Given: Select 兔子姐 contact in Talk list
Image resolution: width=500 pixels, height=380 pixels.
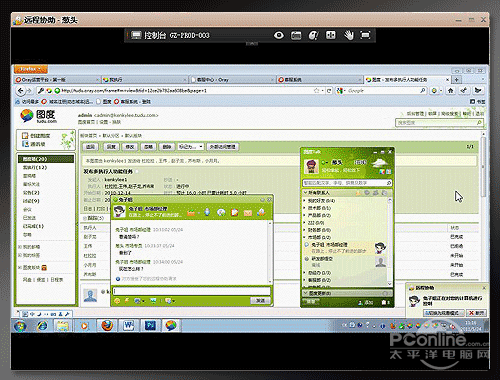Looking at the screenshot, I should (x=345, y=248).
